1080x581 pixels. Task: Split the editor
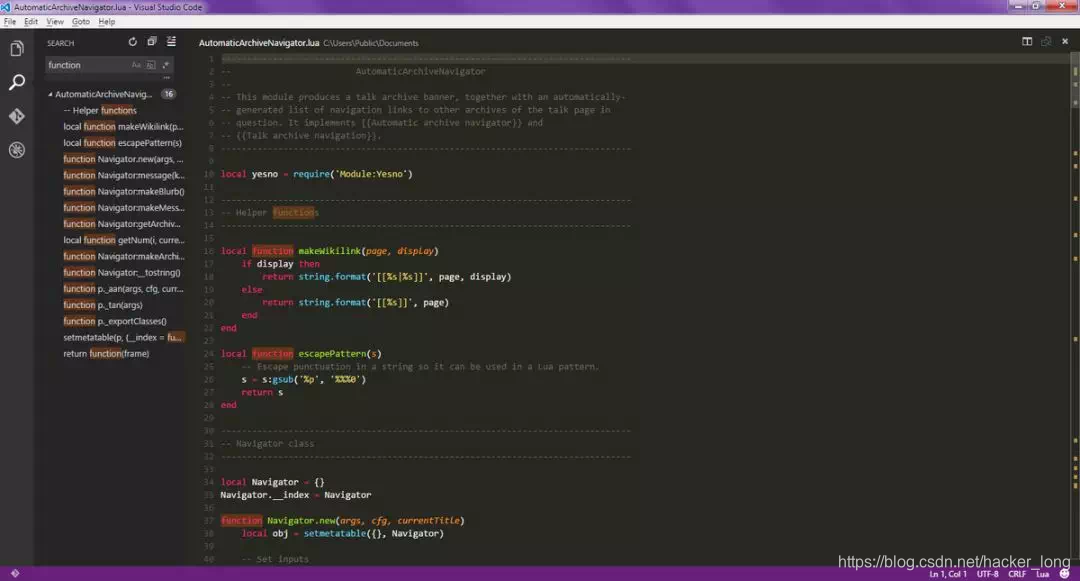1027,42
